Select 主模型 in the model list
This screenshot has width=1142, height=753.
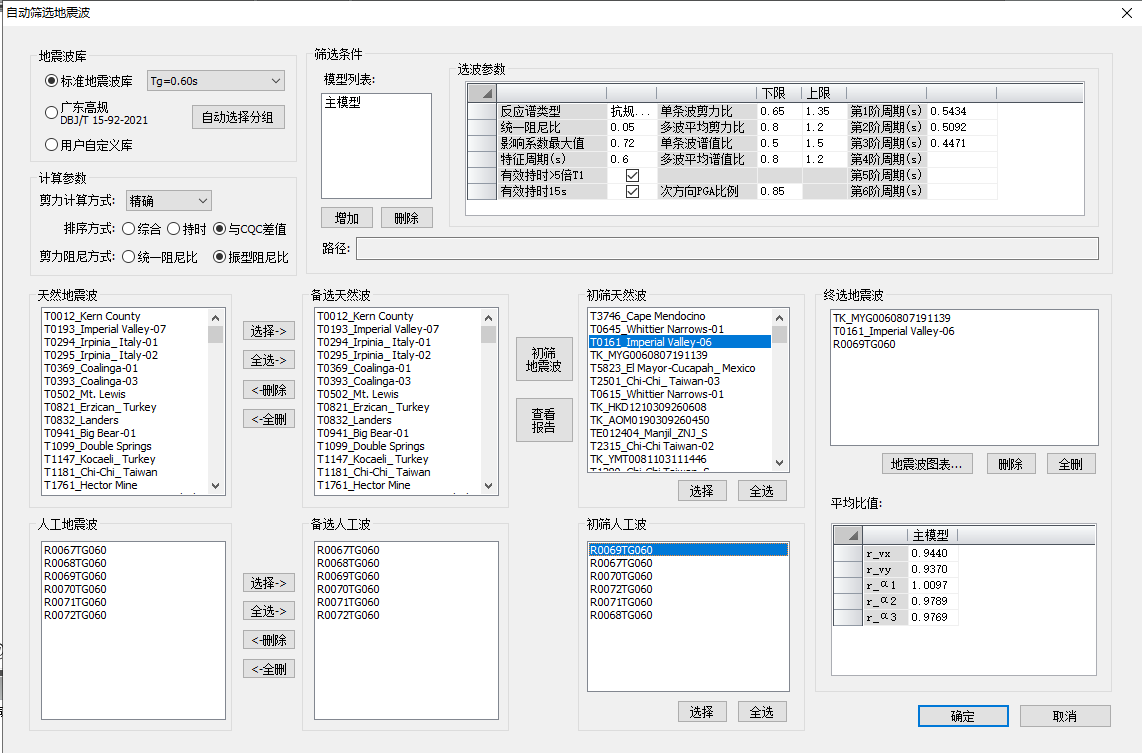point(343,103)
